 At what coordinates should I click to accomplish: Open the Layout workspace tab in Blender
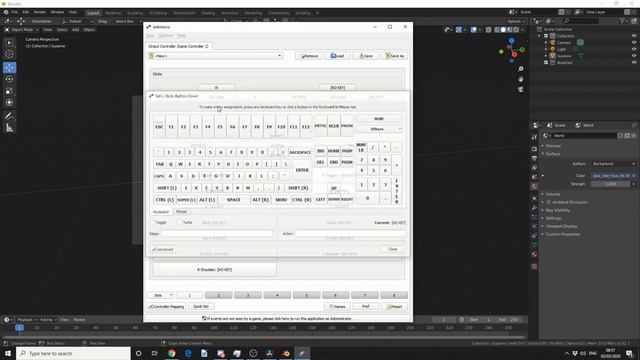[x=93, y=13]
